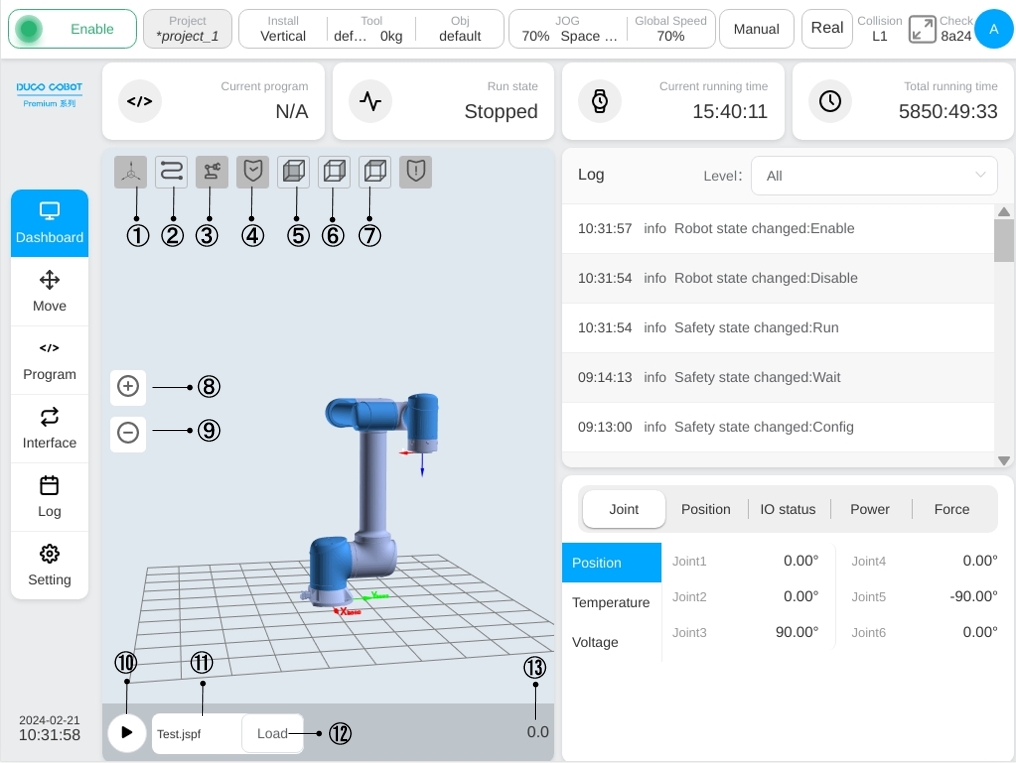Toggle the coordinate axes display icon
Screen dimensions: 1016x763
point(130,172)
